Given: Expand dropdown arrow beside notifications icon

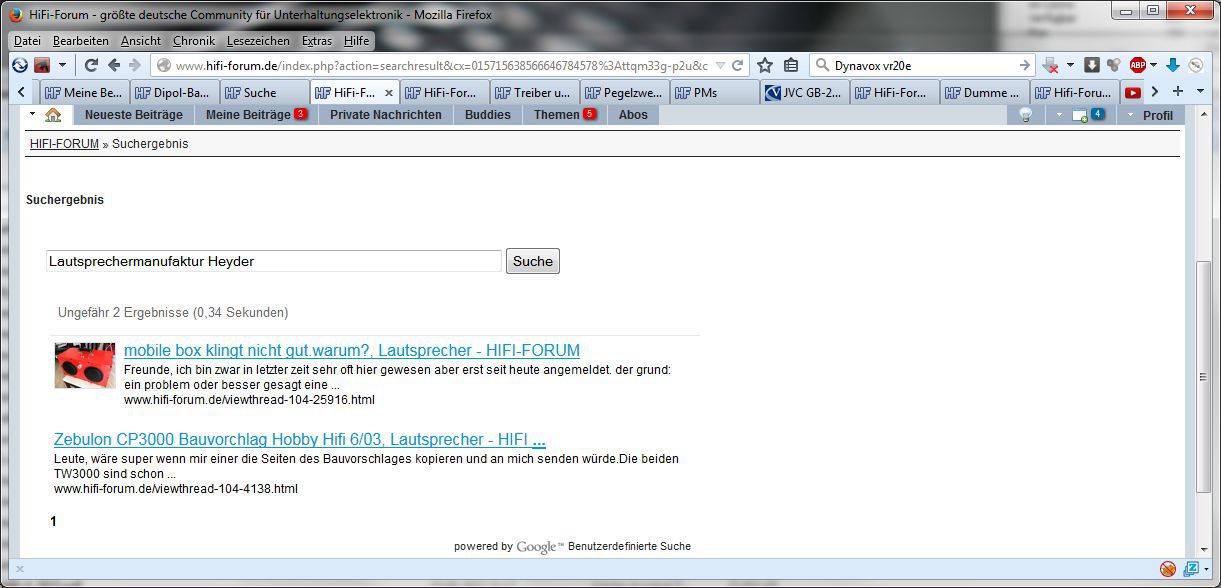Looking at the screenshot, I should pyautogui.click(x=1060, y=115).
